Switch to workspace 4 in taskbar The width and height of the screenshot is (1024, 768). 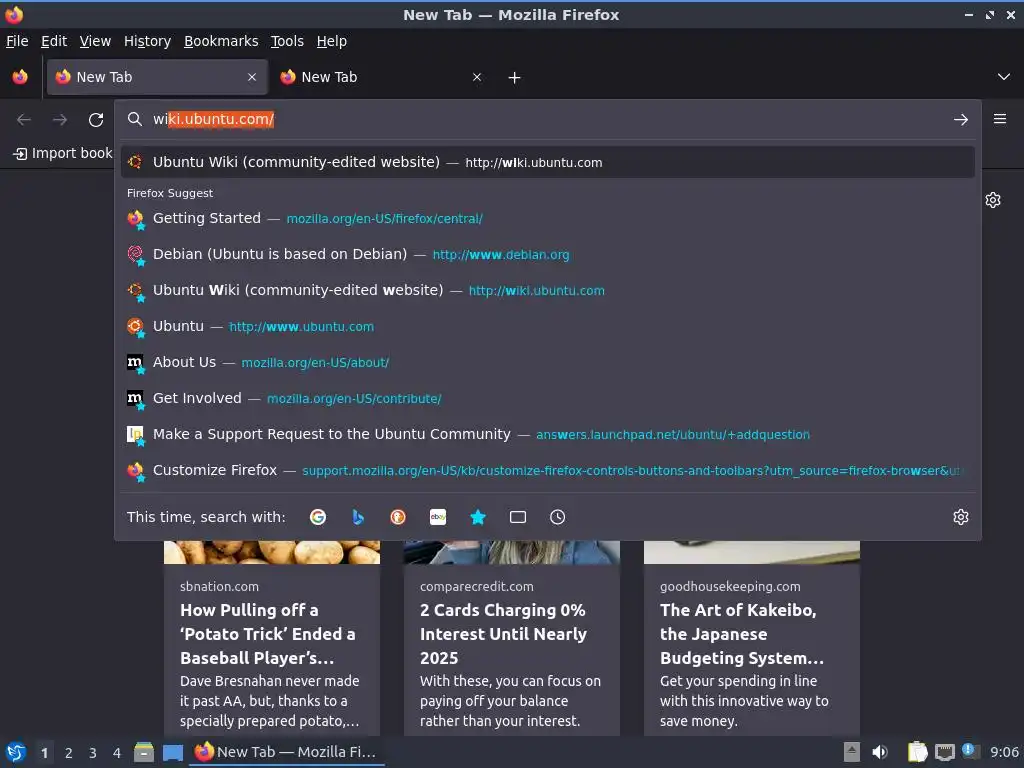click(117, 753)
